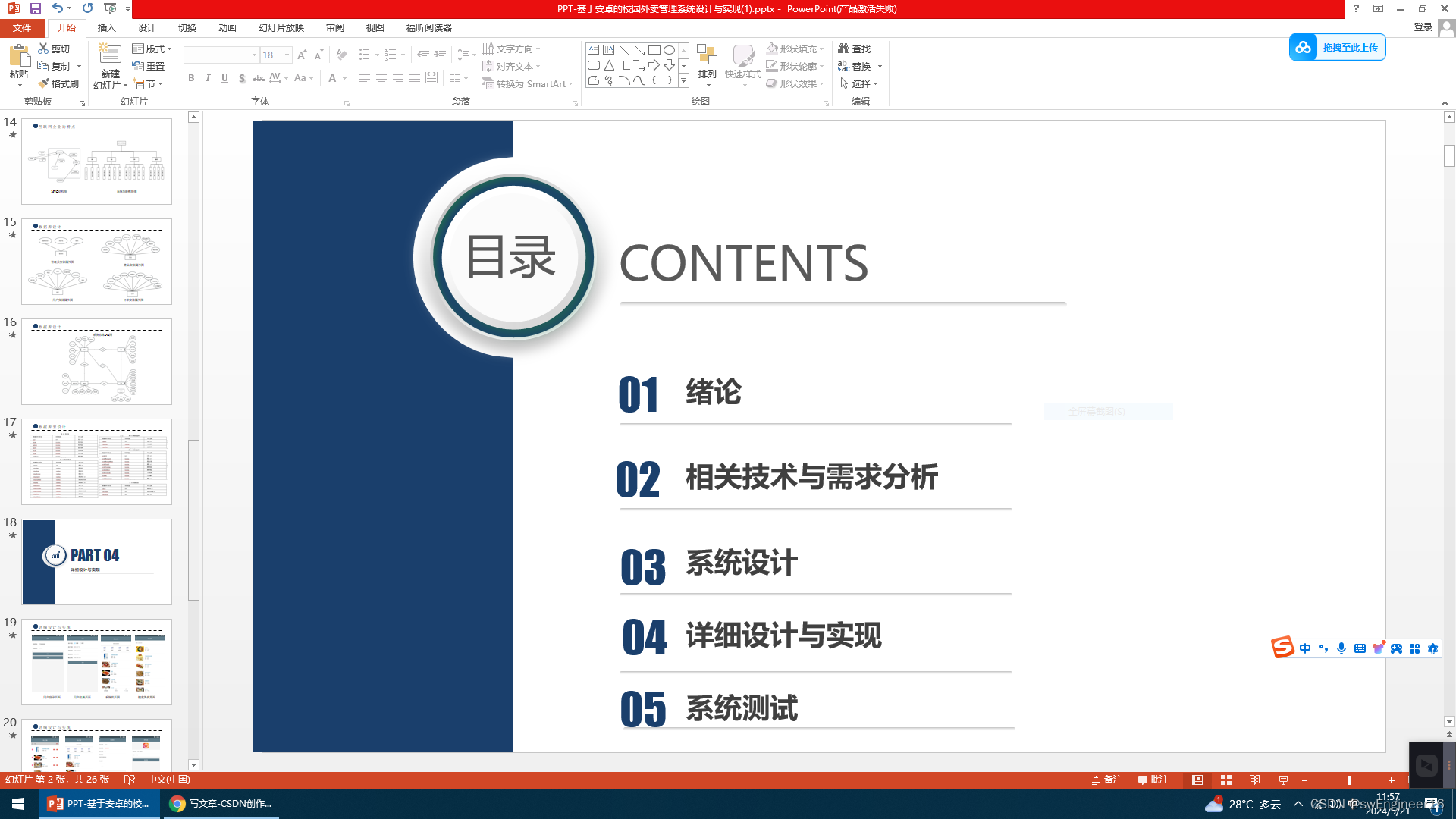Click the spell check icon in status bar
This screenshot has height=819, width=1456.
129,780
